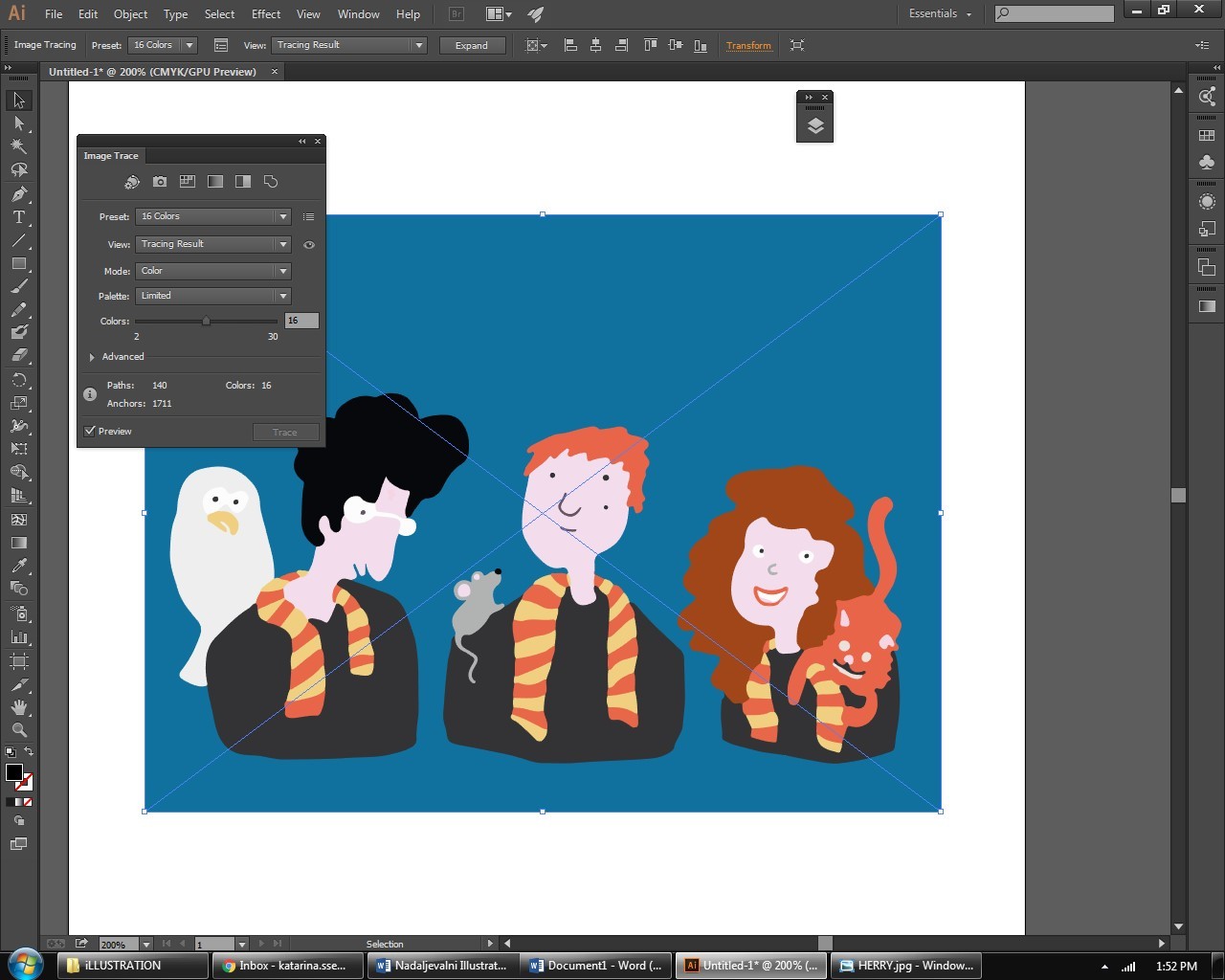1225x980 pixels.
Task: Toggle the eye icon beside View
Action: 309,245
